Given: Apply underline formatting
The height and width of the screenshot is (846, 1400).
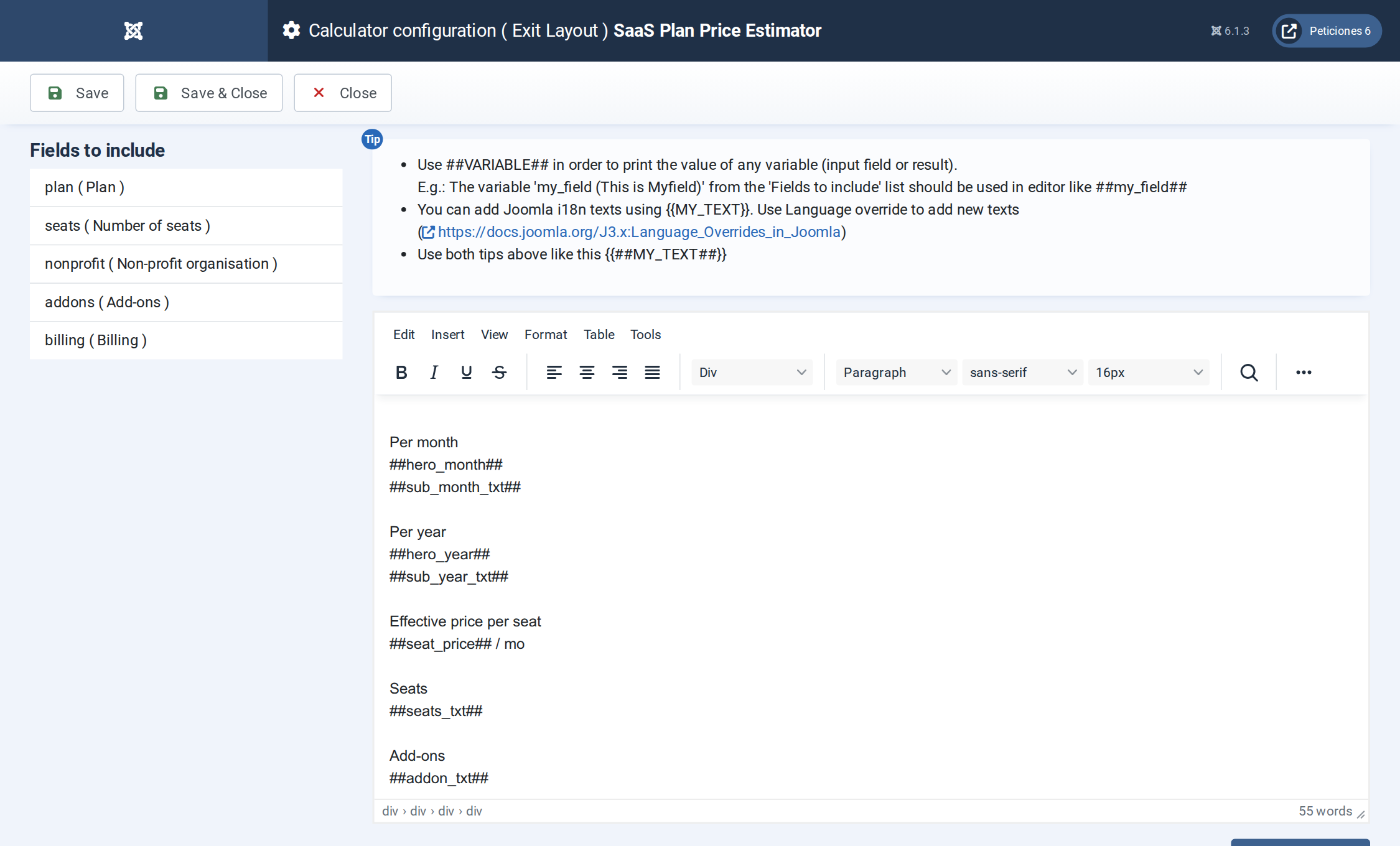Looking at the screenshot, I should (466, 372).
